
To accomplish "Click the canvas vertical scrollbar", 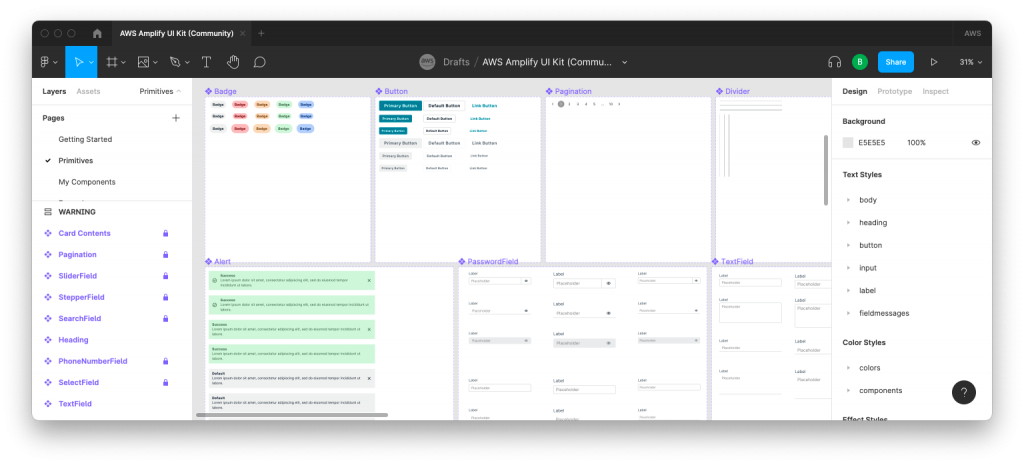I will pos(826,170).
